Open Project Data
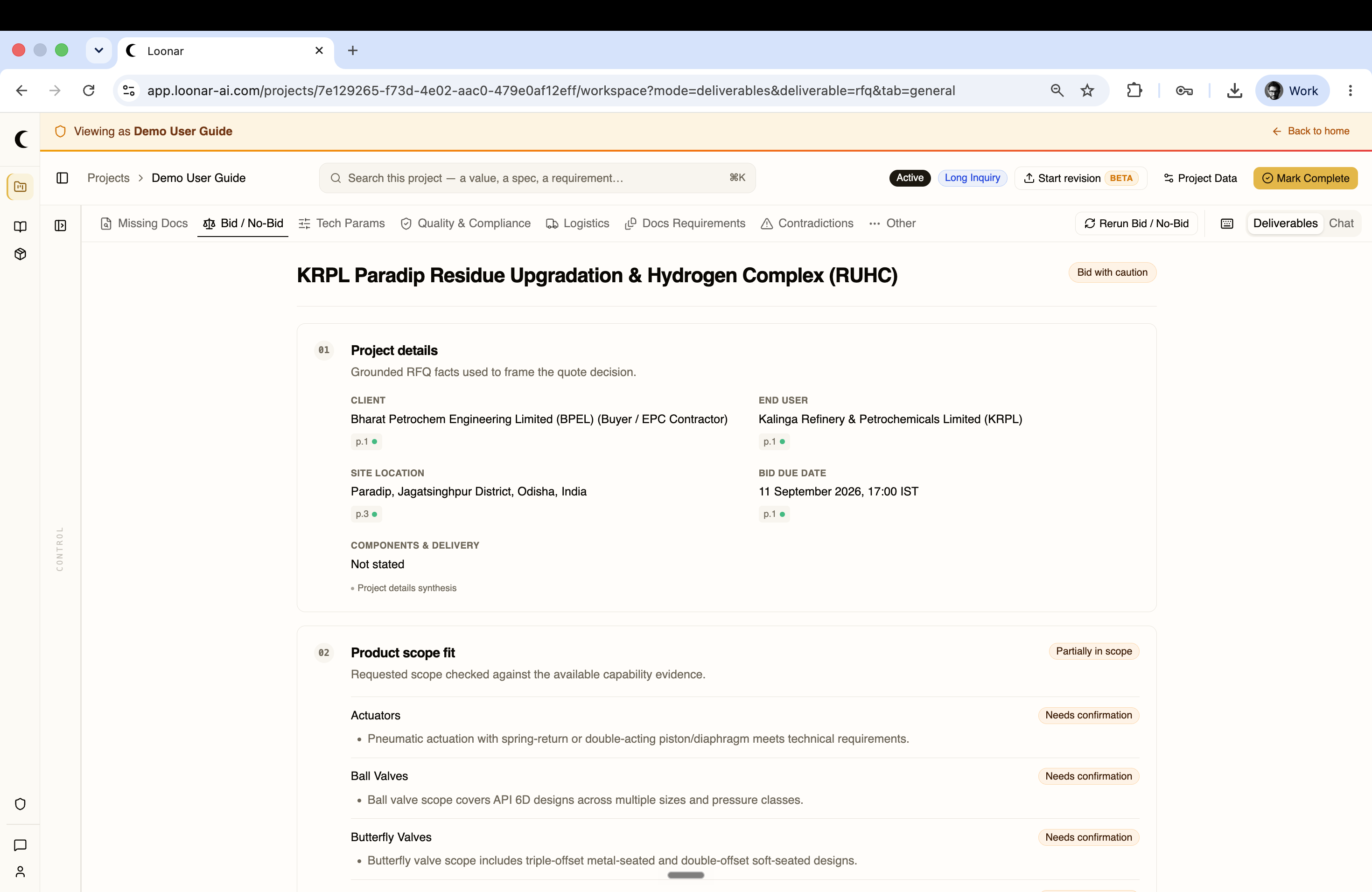This screenshot has width=1372, height=892. click(x=1200, y=178)
